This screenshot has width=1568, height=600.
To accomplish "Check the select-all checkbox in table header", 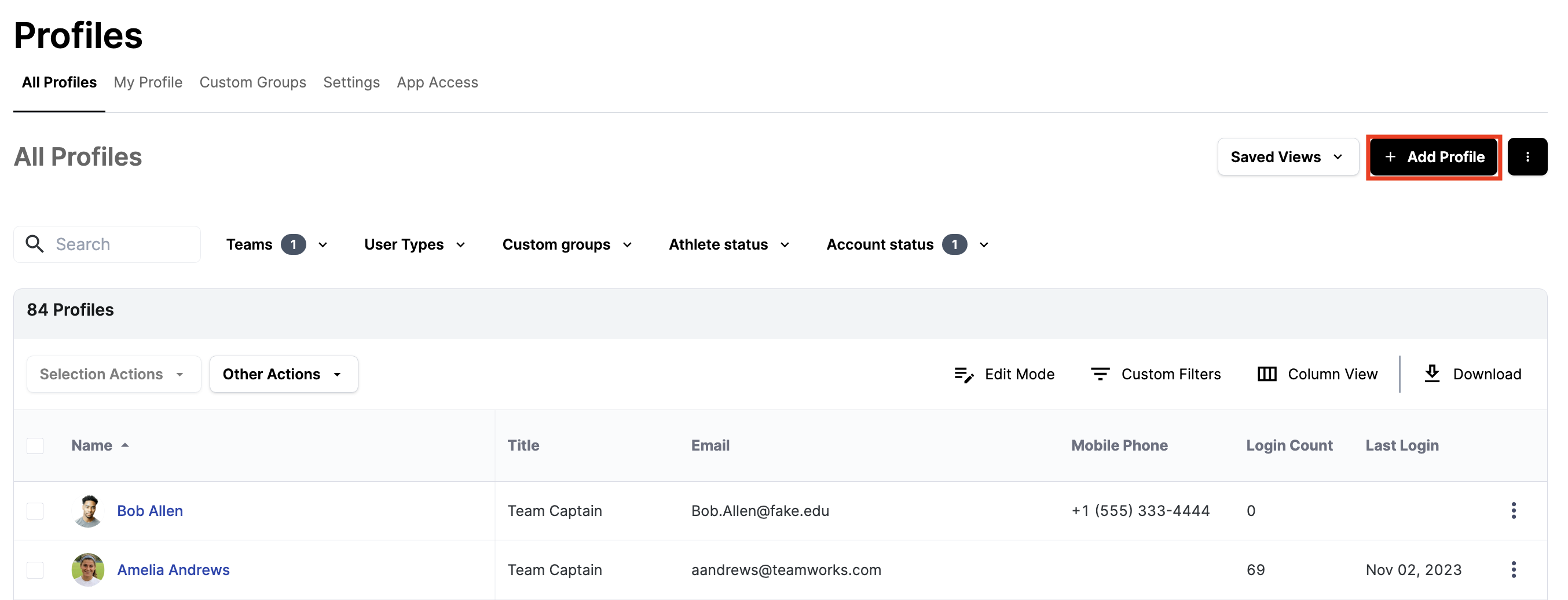I will click(35, 445).
